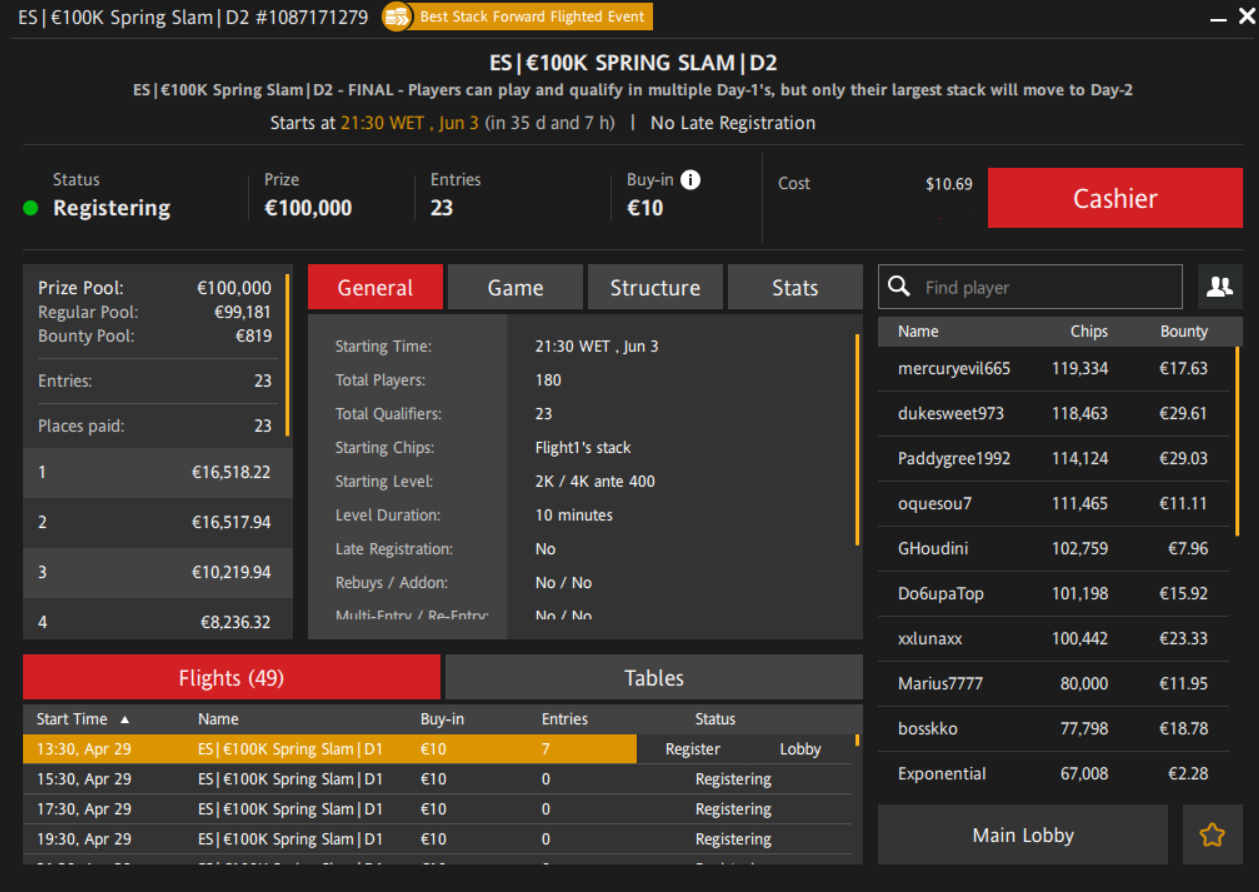The image size is (1259, 892).
Task: Go to Main Lobby
Action: [1022, 835]
